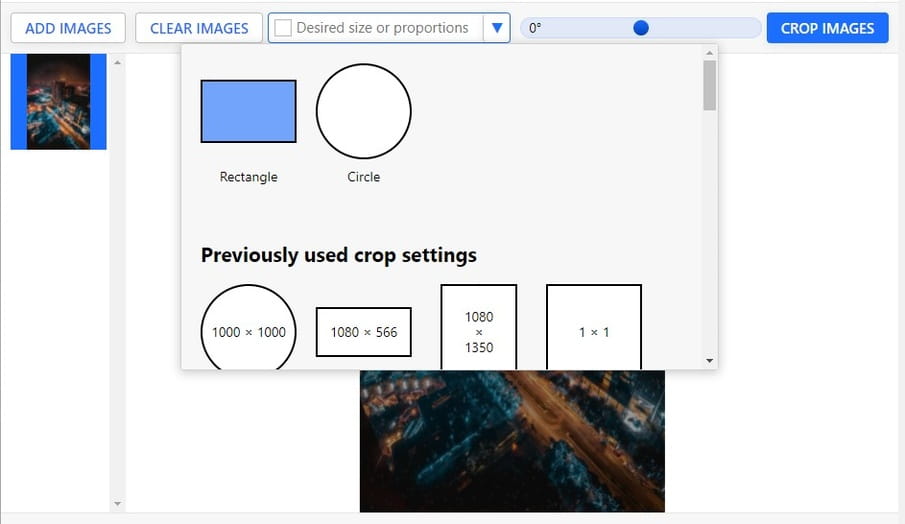Click the popup scrollbar thumb
The width and height of the screenshot is (905, 524).
(x=709, y=85)
